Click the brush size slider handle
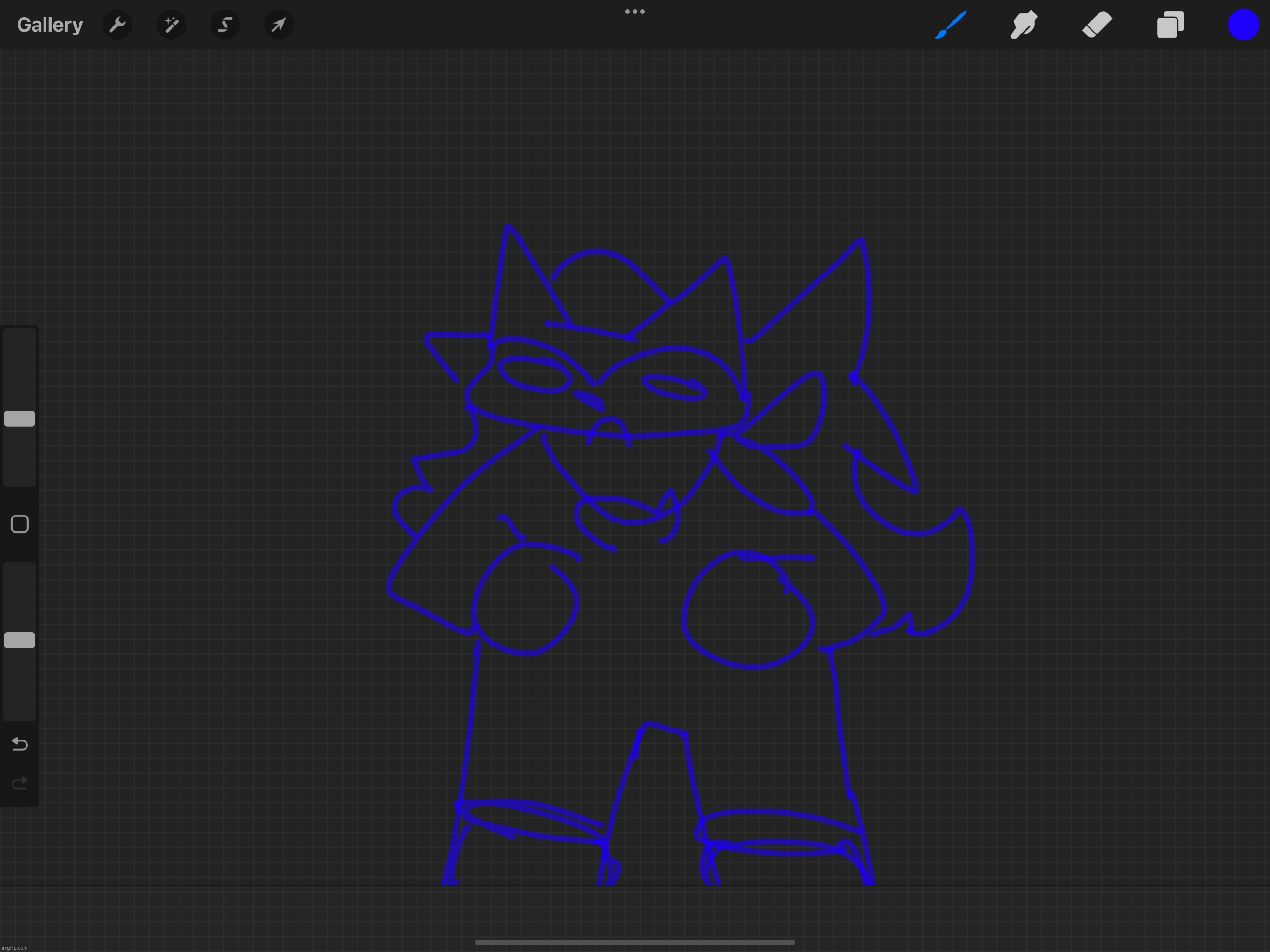1270x952 pixels. 20,418
